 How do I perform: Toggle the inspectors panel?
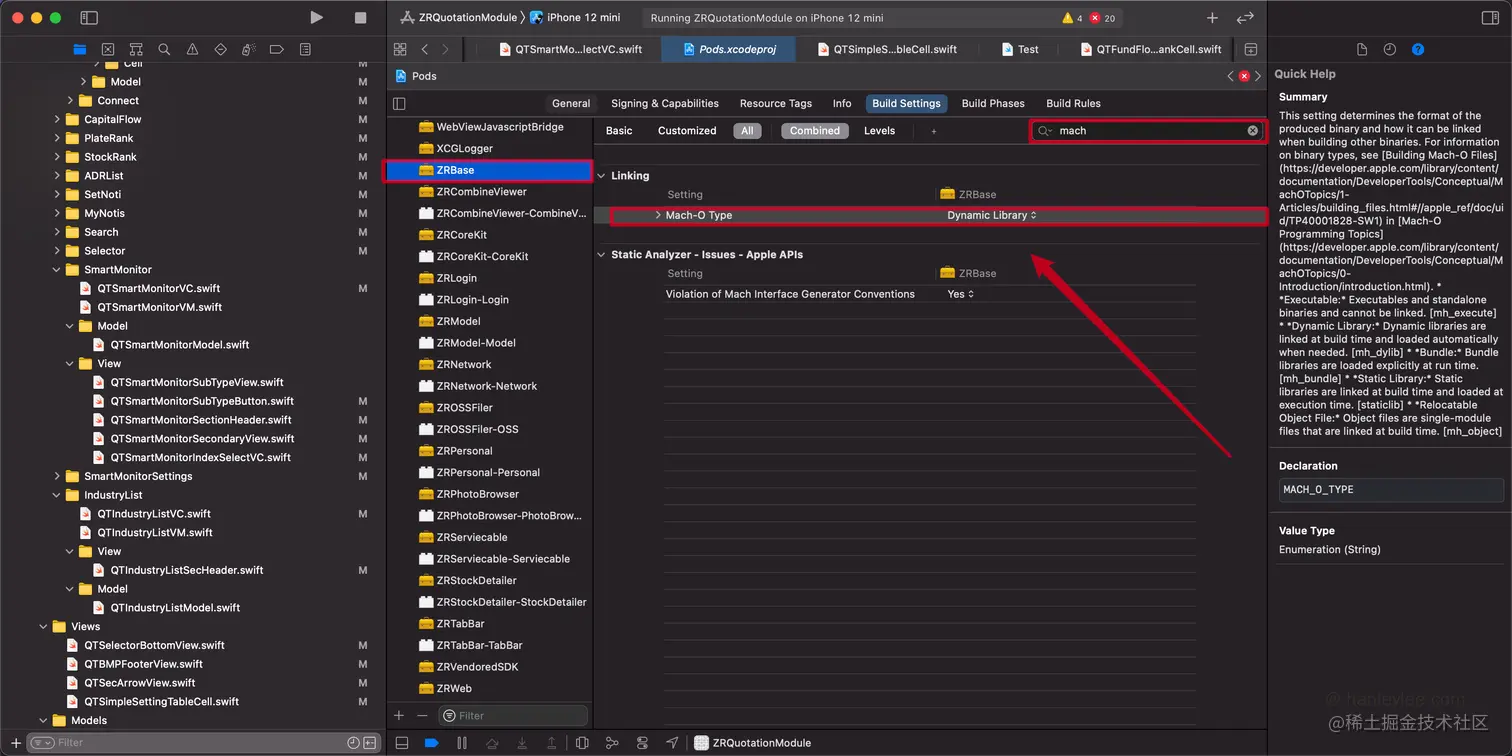coord(1491,18)
